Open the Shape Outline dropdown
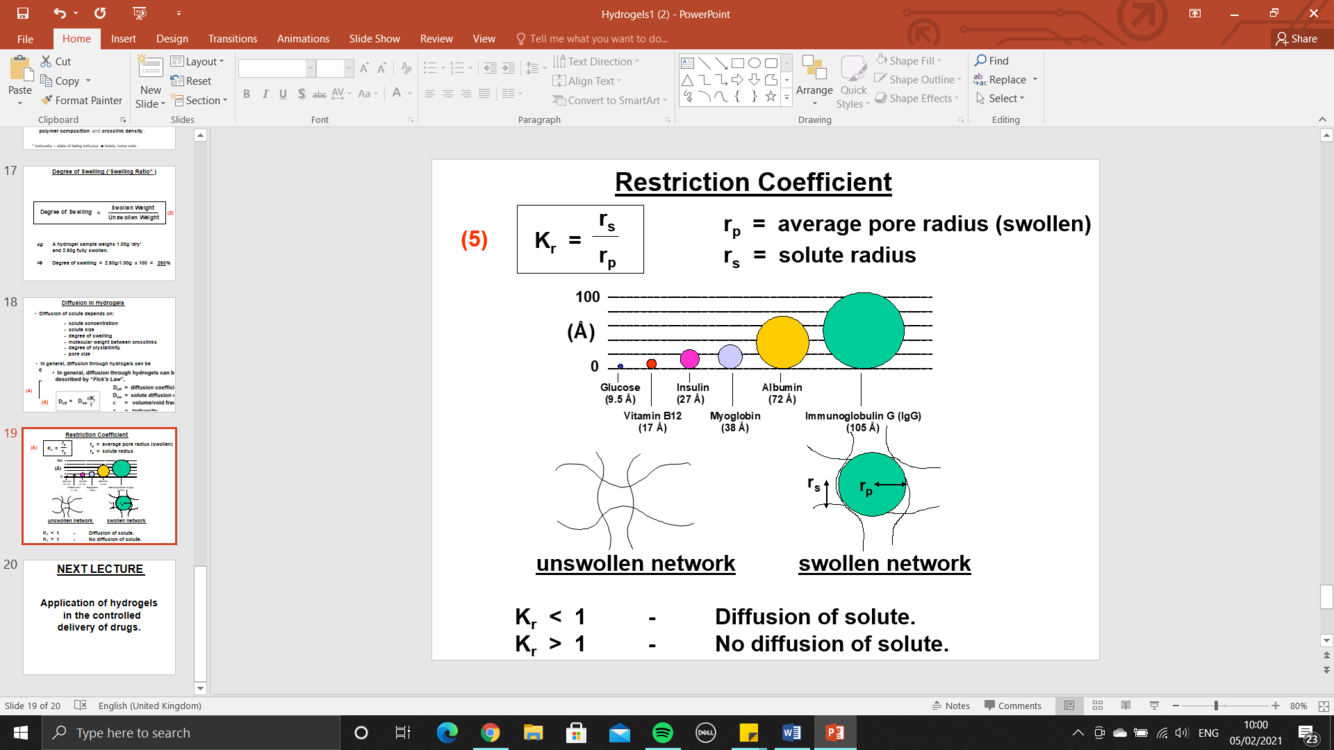Screen dimensions: 1334x750 tap(917, 80)
